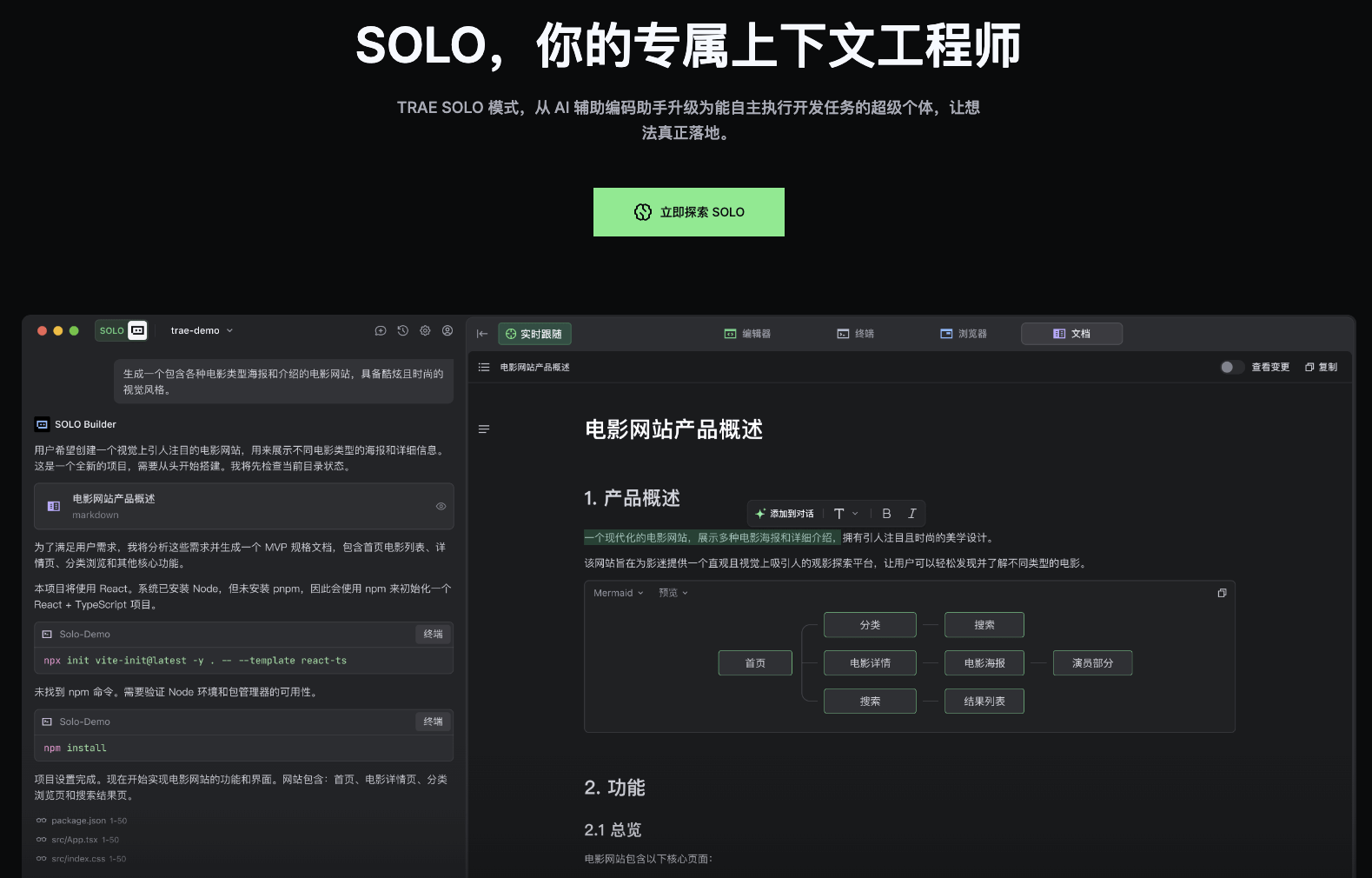Click 终端 button on the npx init command block
The height and width of the screenshot is (878, 1372).
(x=433, y=635)
